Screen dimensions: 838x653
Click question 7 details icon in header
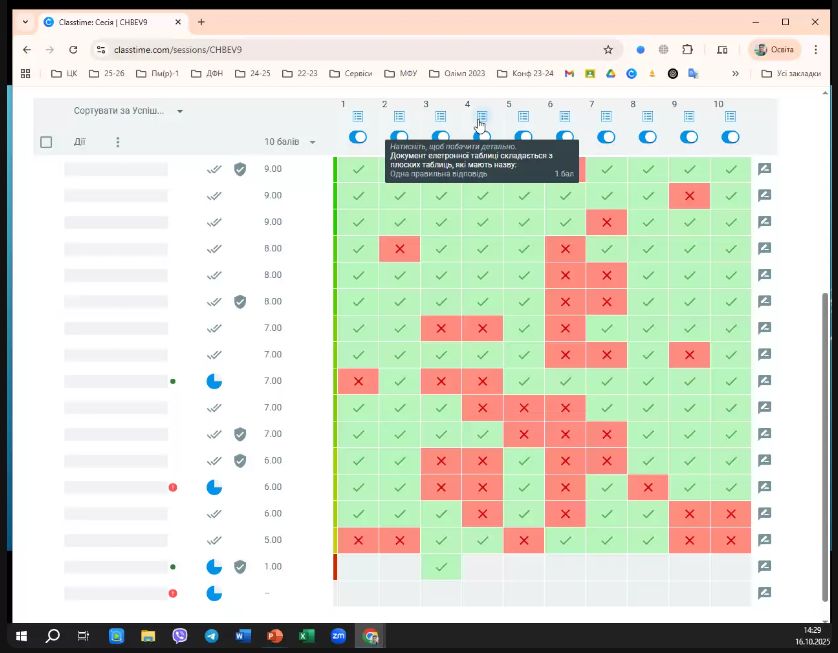[606, 117]
